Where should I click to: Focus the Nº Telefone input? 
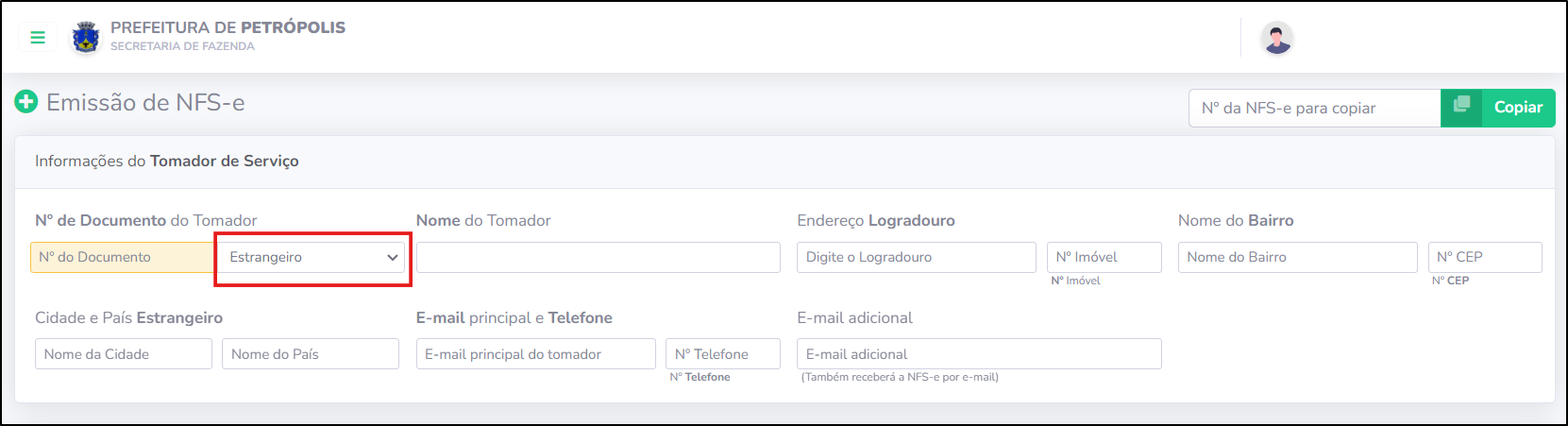pos(723,354)
